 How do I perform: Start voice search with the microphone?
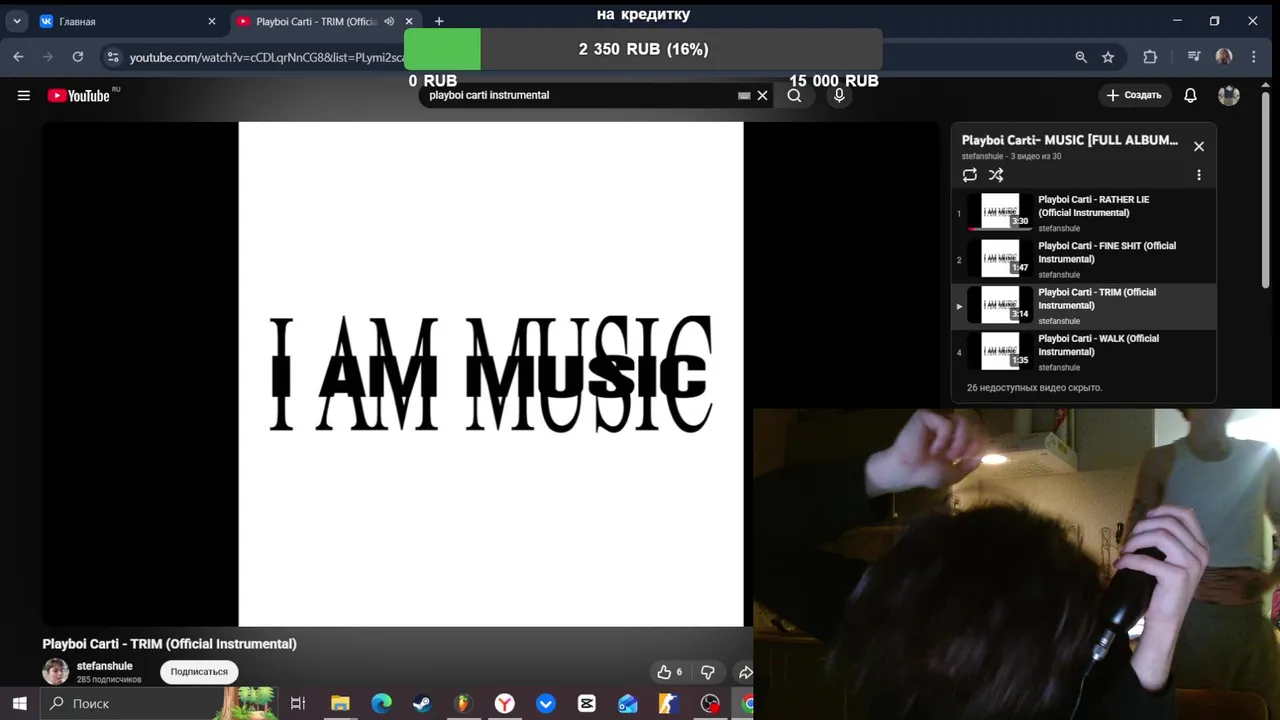click(839, 96)
